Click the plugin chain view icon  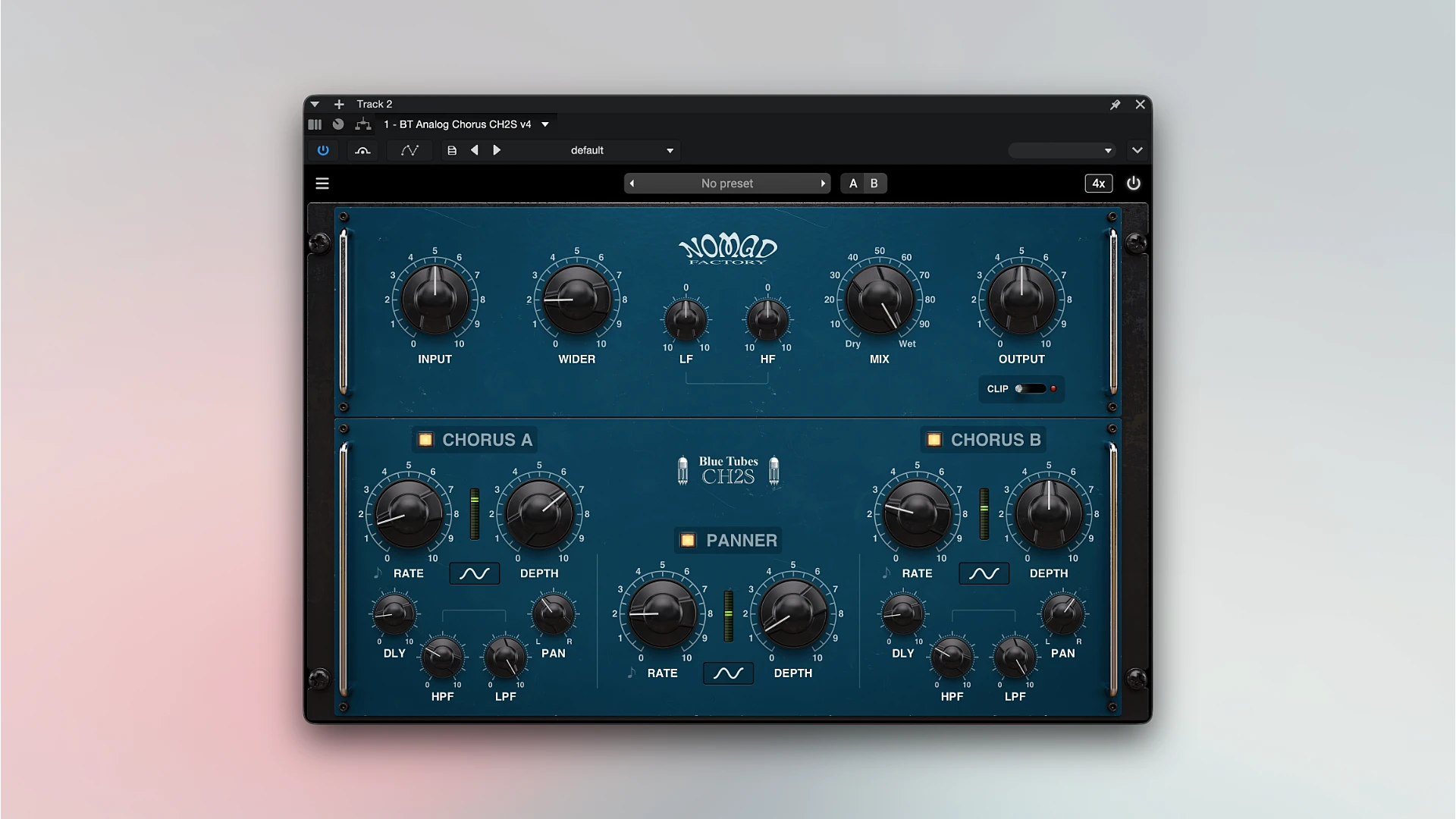coord(315,124)
